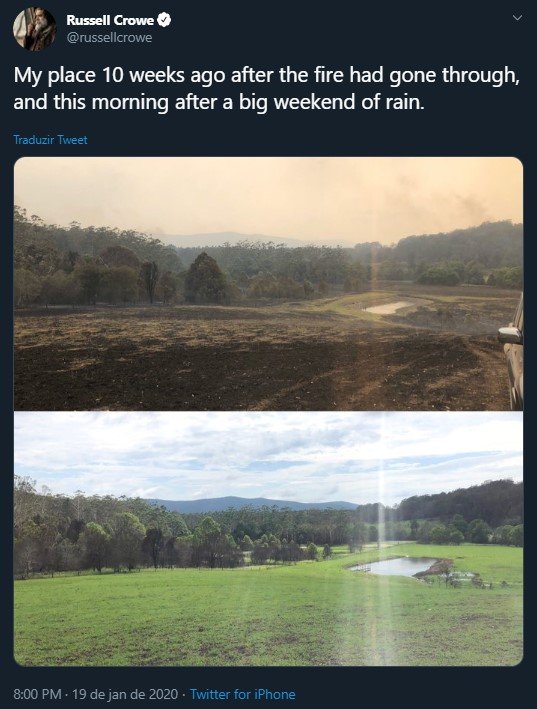Click the vehicle side mirror in the burnt photo
Viewport: 537px width, 709px height.
click(x=511, y=335)
